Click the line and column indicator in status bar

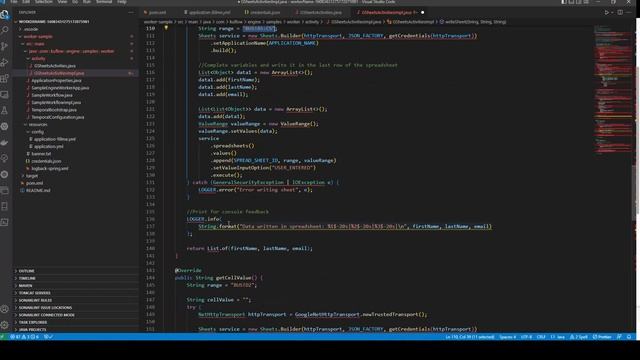pos(470,337)
